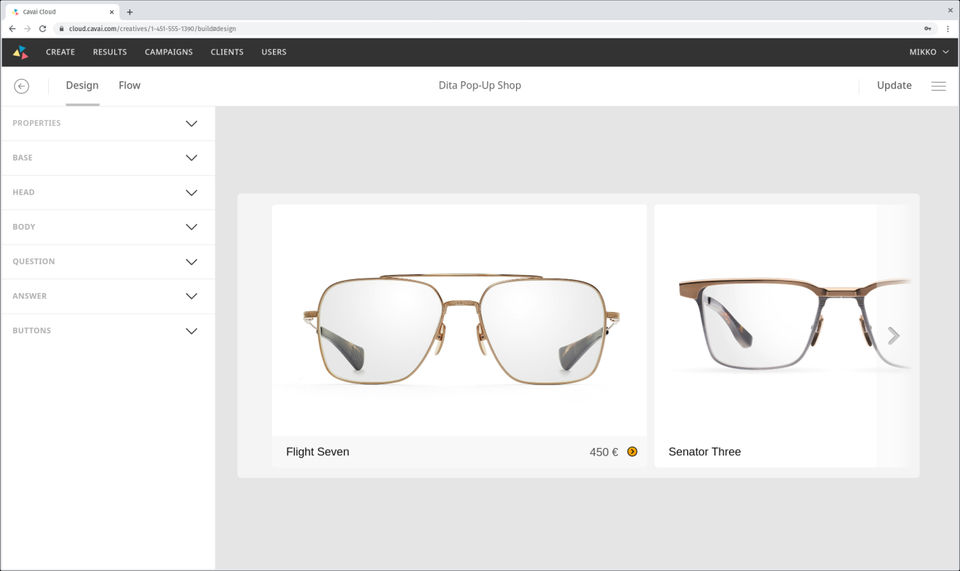Screen dimensions: 960x571
Task: Close the browser window
Action: 950,10
